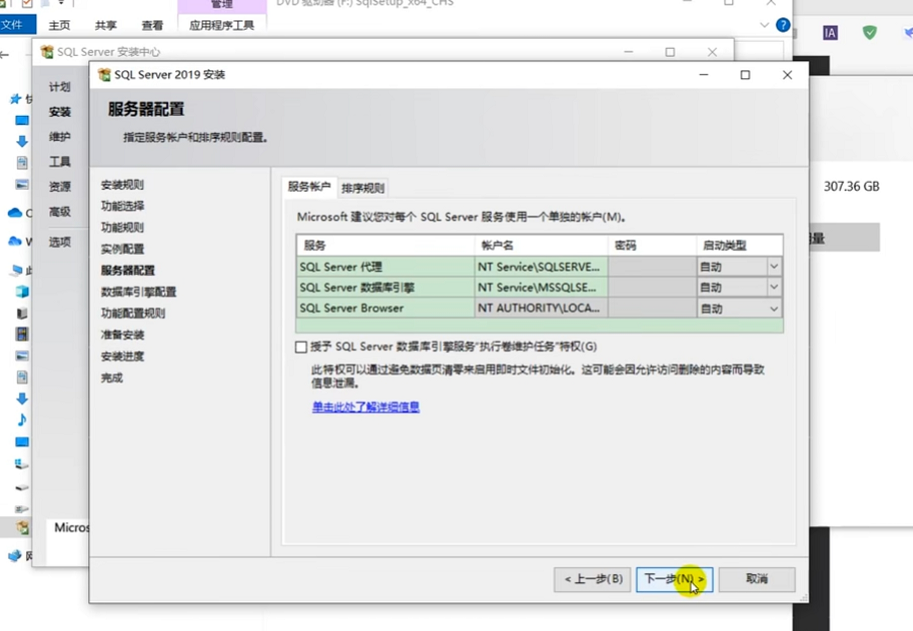The image size is (913, 631).
Task: Enable the 执行卷维护任务 privilege checkbox
Action: pos(301,347)
